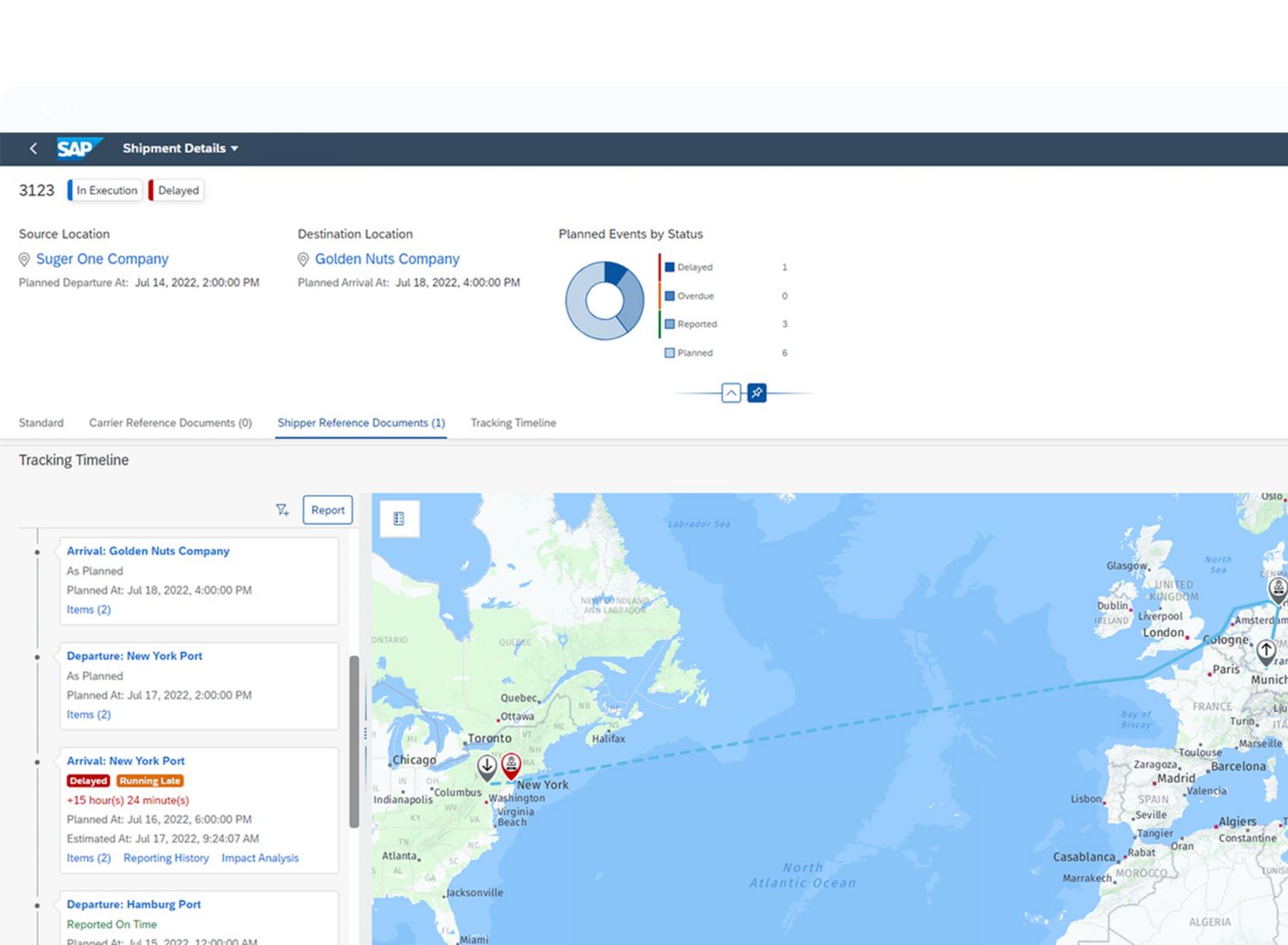The image size is (1288, 945).
Task: Open Impact Analysis for New York arrival
Action: click(260, 858)
